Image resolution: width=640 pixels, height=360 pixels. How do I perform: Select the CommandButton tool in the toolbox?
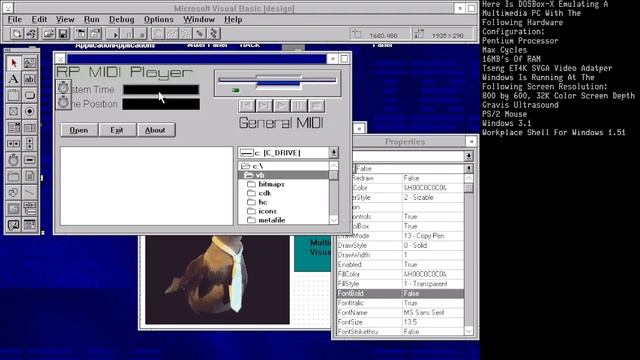point(29,96)
